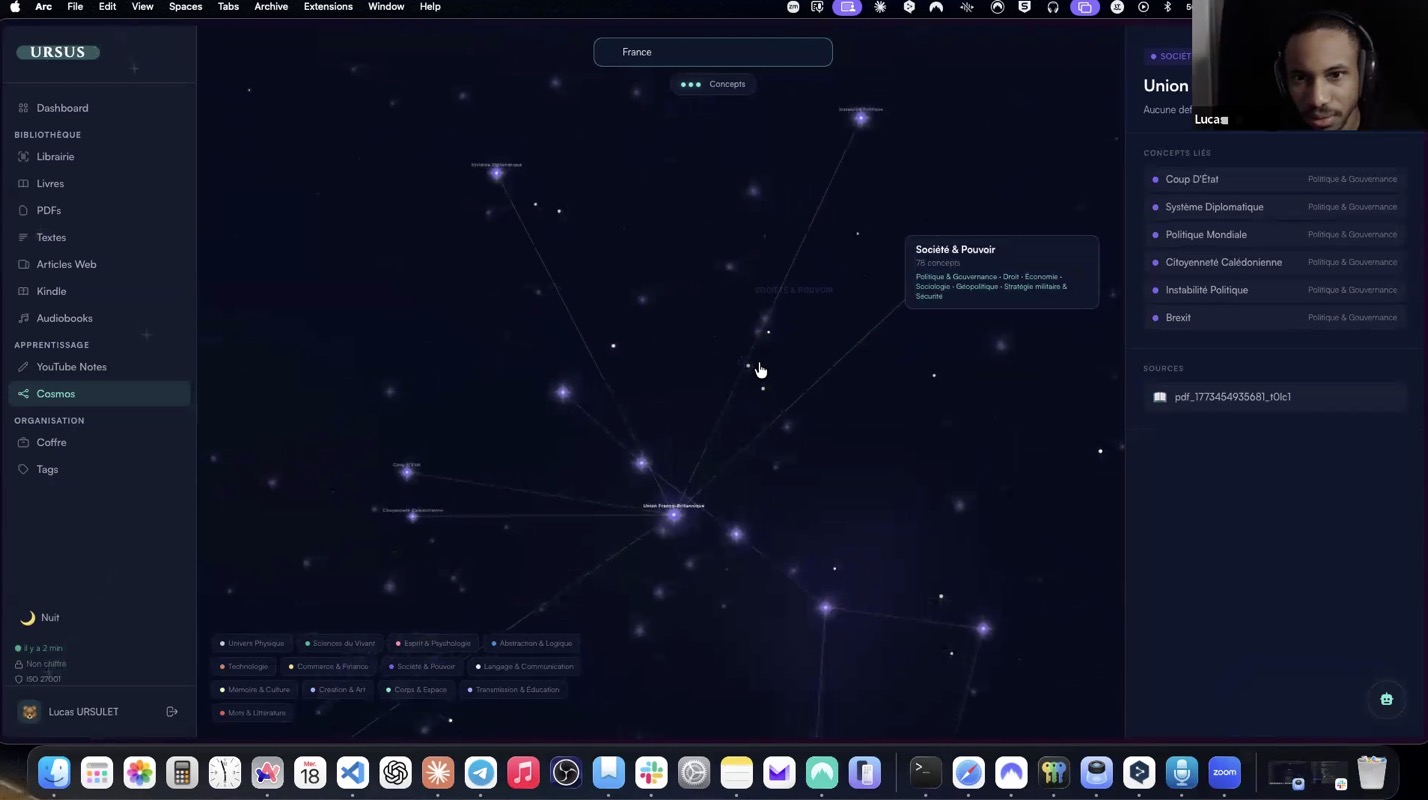The height and width of the screenshot is (800, 1428).
Task: Open the Concepts mode selector
Action: pos(713,84)
